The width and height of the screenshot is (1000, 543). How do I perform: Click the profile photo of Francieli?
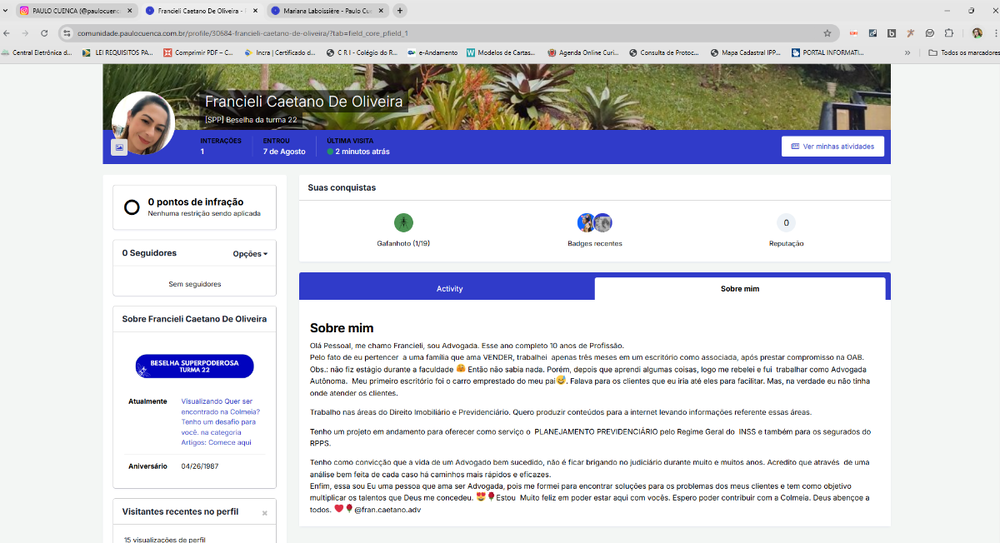(143, 123)
